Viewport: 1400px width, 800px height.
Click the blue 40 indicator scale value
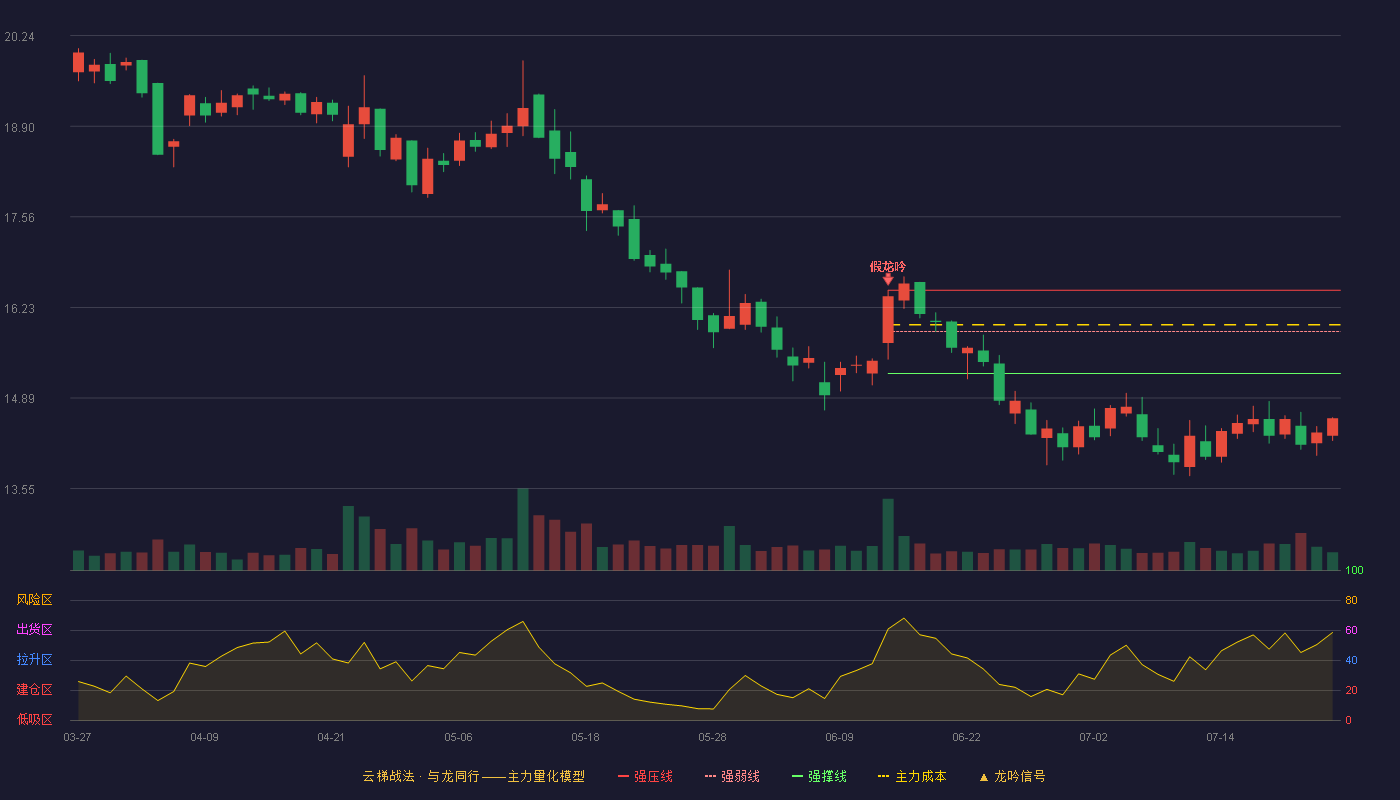[1351, 660]
